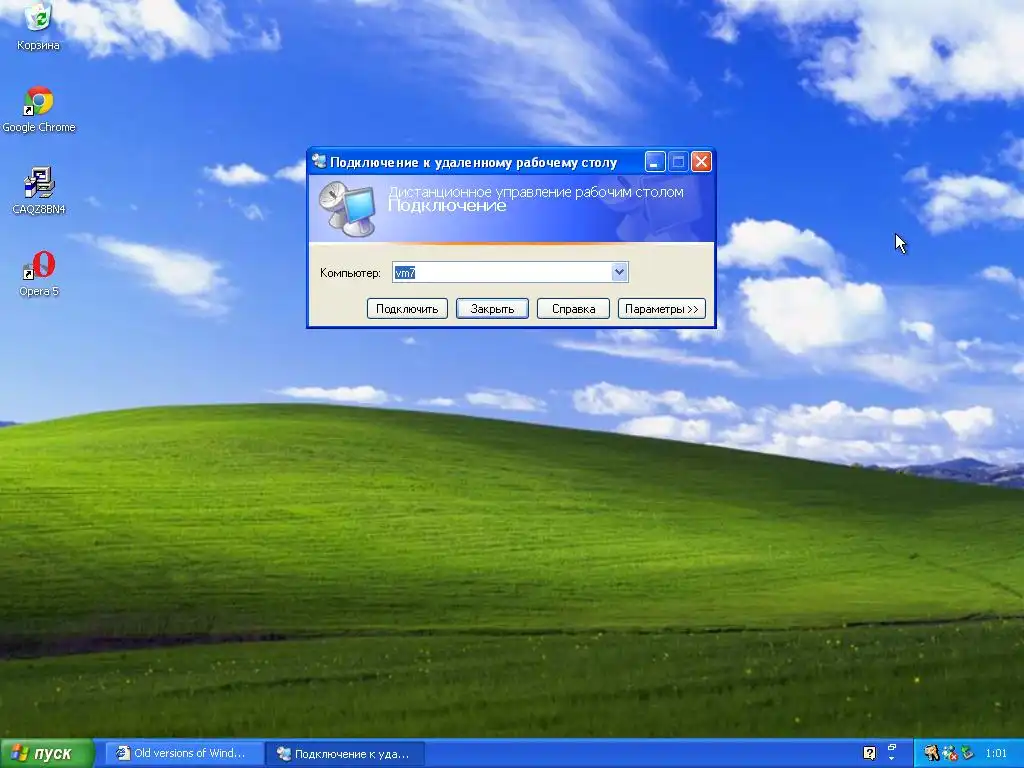Close the Remote Desktop Connection dialog
This screenshot has height=768, width=1024.
pos(701,161)
